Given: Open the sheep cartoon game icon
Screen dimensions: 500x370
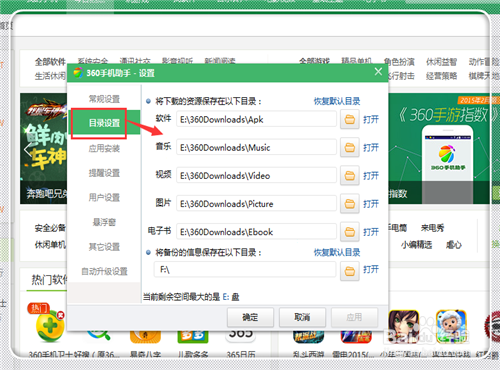Looking at the screenshot, I should (451, 326).
